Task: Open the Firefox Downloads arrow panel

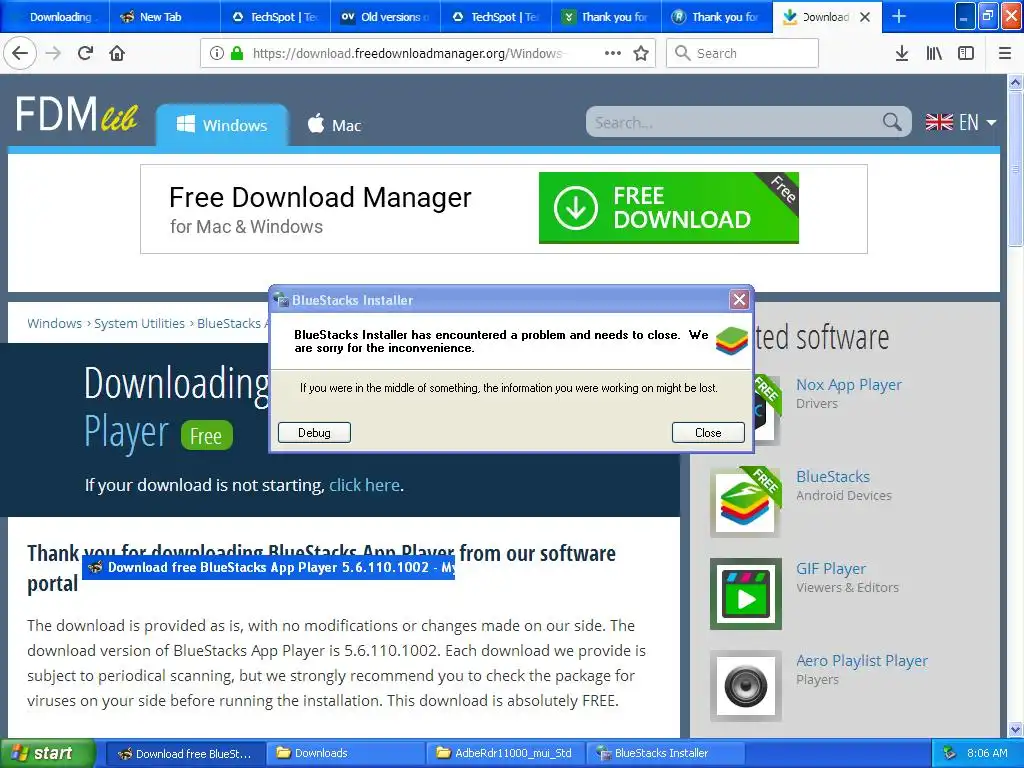Action: [902, 54]
